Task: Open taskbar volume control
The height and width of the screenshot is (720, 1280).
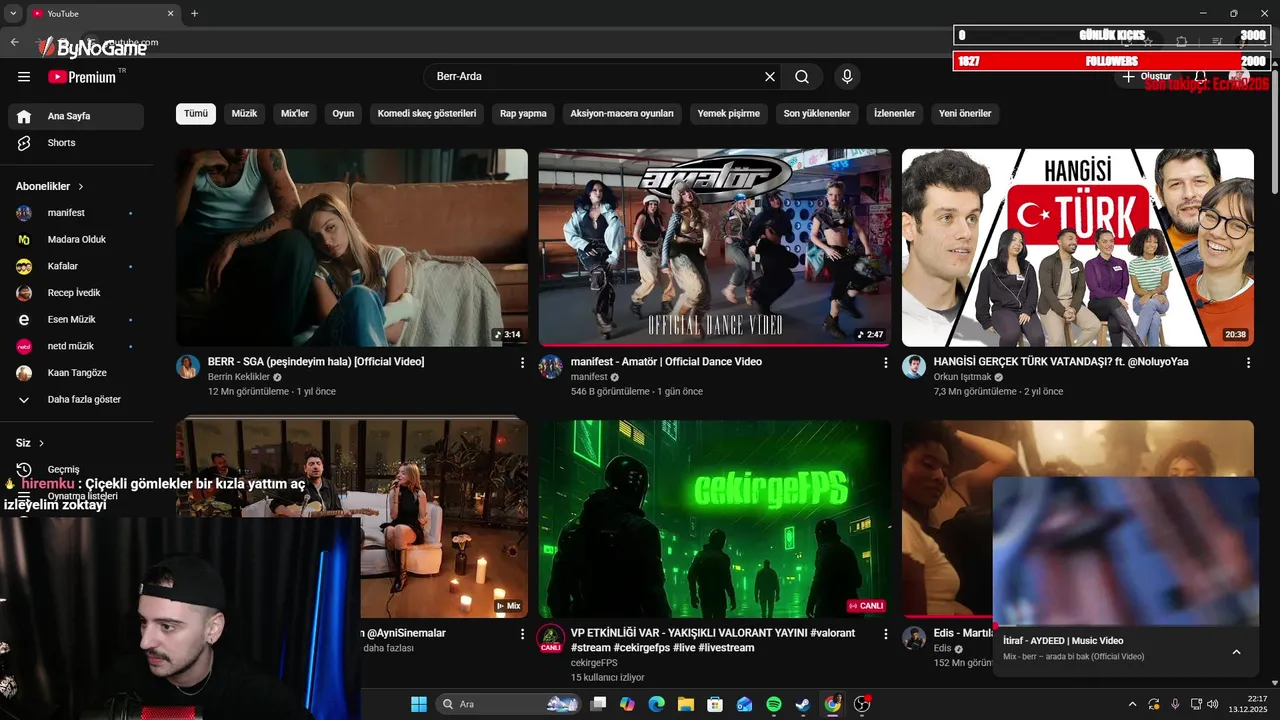Action: click(1213, 704)
